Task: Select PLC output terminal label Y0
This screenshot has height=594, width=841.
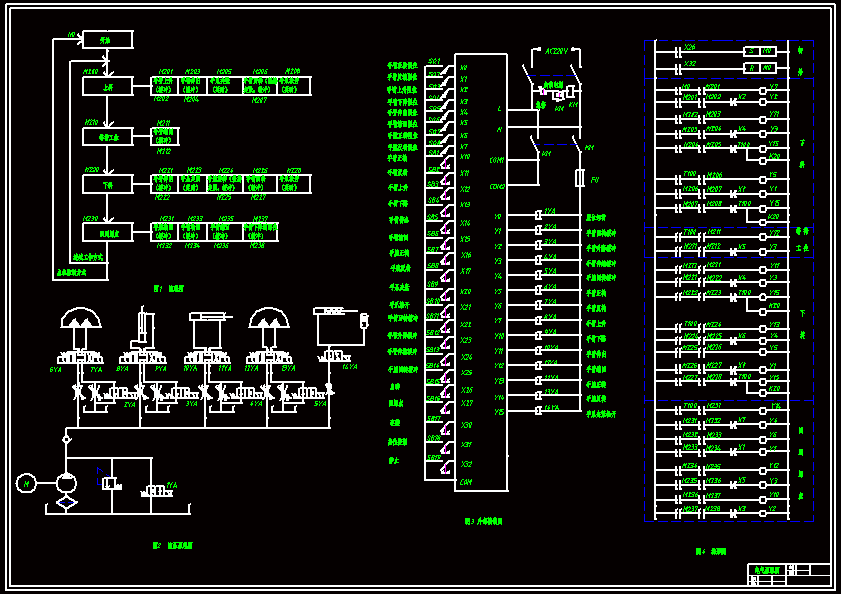Action: pyautogui.click(x=498, y=217)
